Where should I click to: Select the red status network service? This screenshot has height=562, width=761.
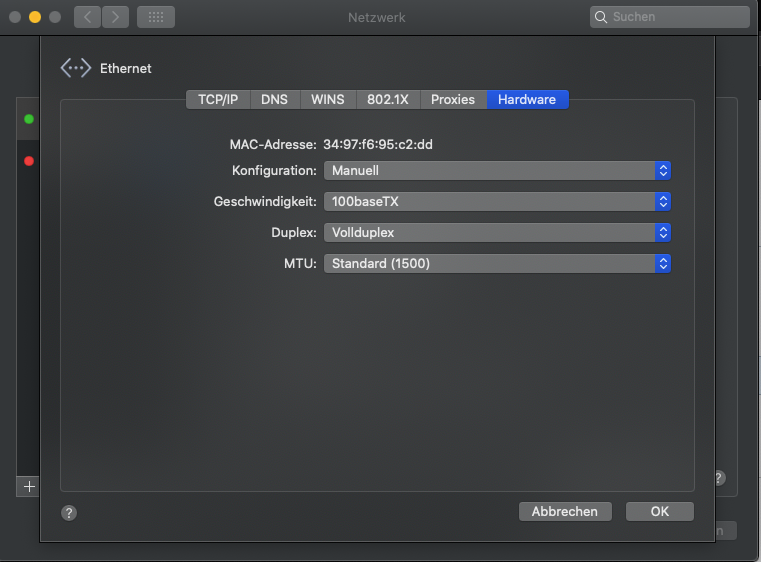(x=29, y=161)
